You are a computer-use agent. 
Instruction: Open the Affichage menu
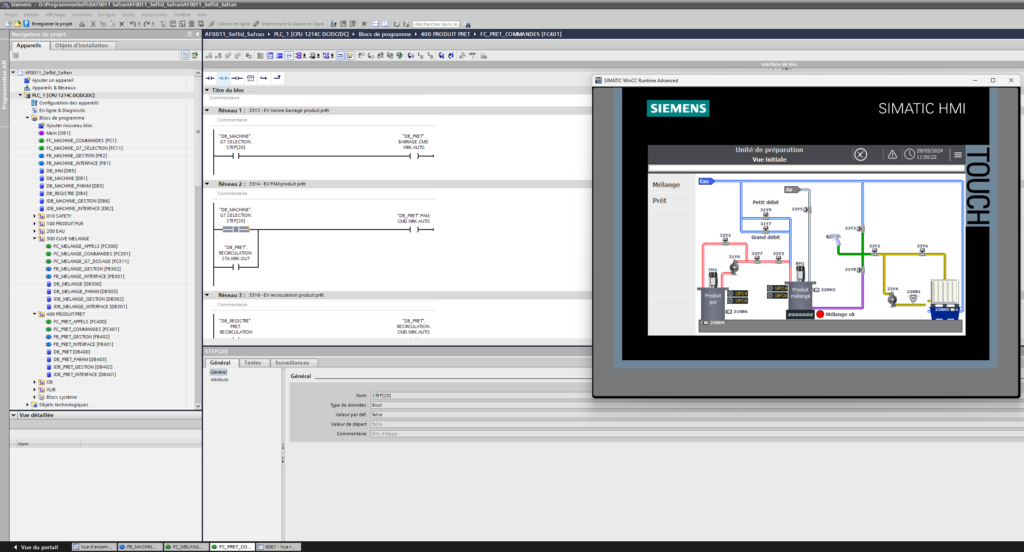pos(56,14)
